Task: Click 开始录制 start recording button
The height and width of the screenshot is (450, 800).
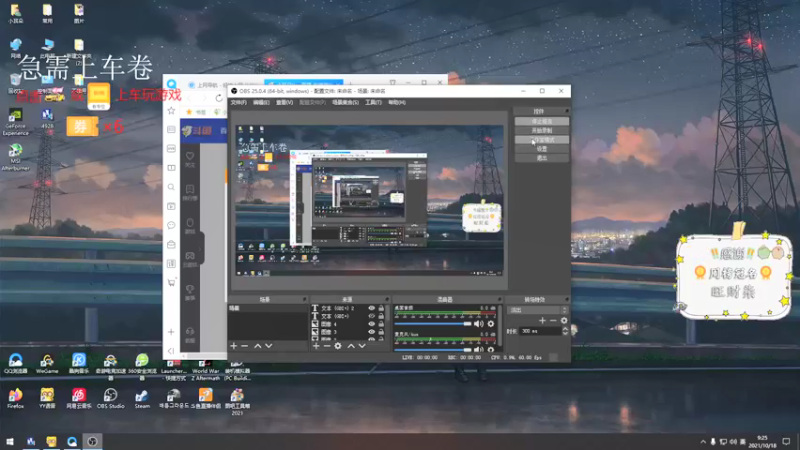Action: (542, 131)
